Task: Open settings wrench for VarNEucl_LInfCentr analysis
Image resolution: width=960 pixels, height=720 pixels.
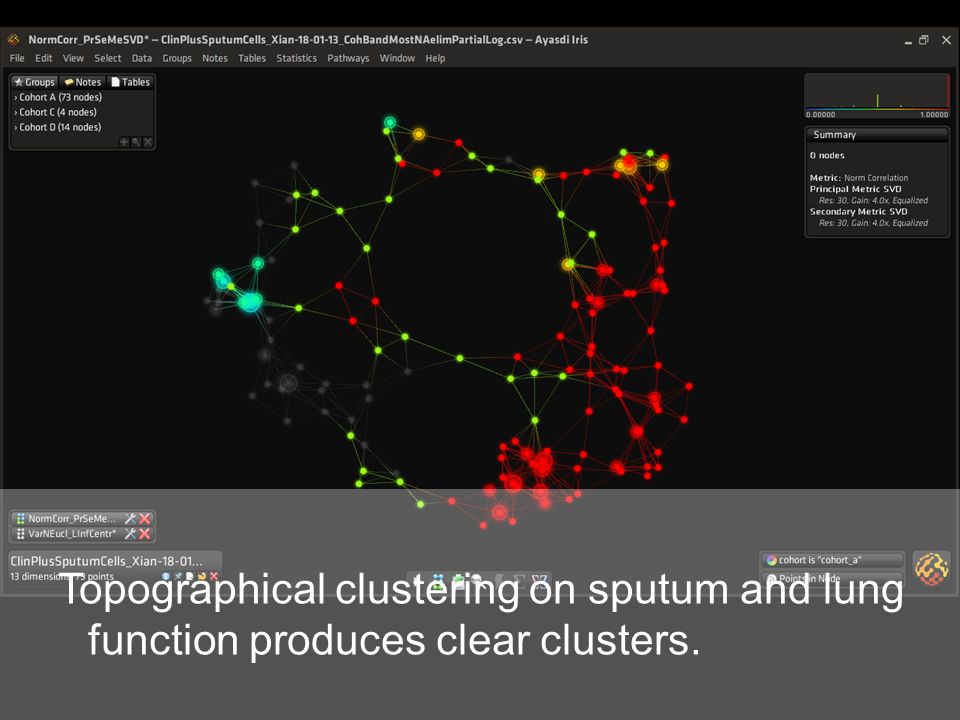Action: pos(130,534)
